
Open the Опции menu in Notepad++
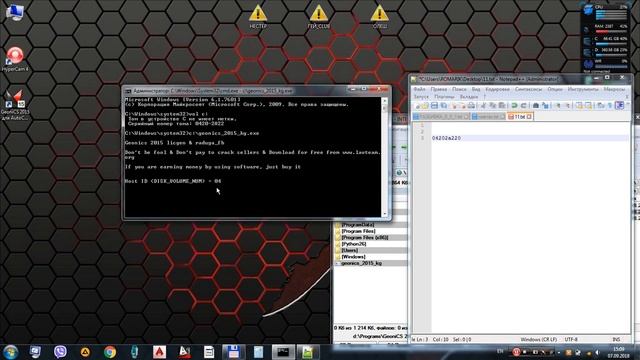coord(555,89)
